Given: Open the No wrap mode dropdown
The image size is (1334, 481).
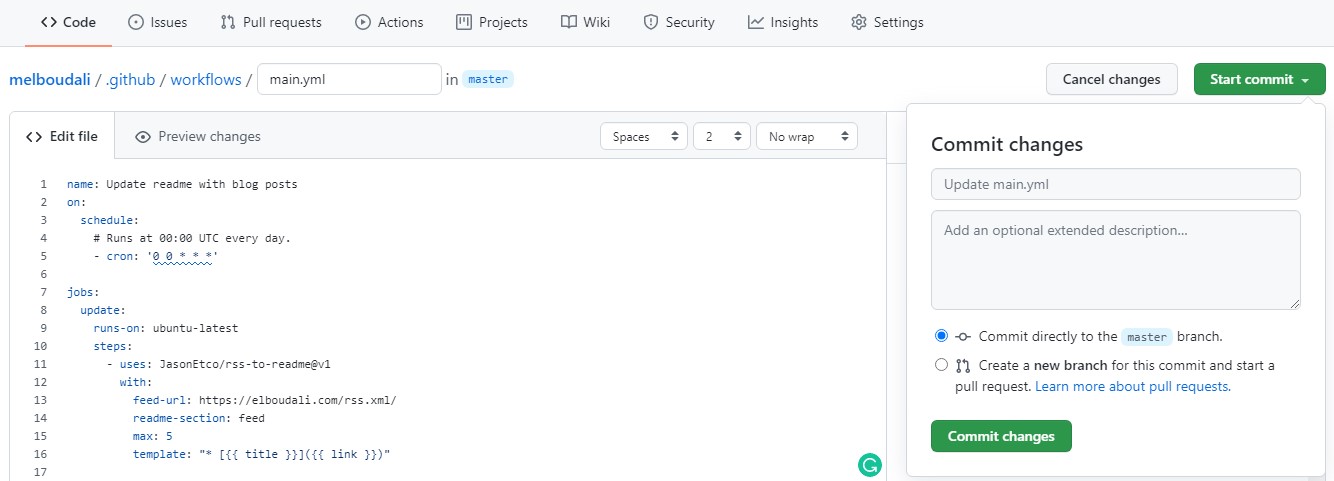Looking at the screenshot, I should [x=806, y=137].
